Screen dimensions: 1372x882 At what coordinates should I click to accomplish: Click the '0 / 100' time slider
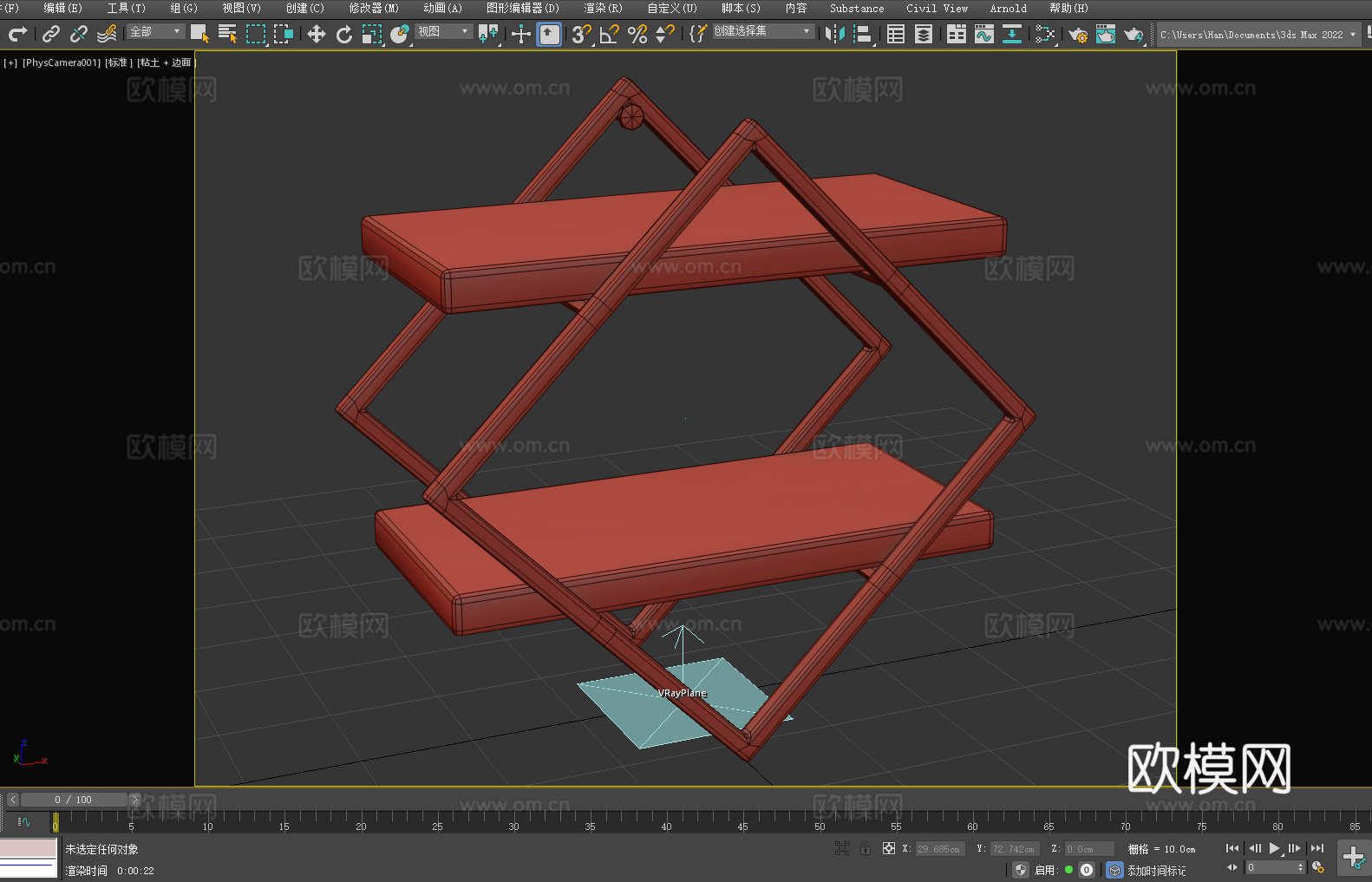pyautogui.click(x=74, y=800)
